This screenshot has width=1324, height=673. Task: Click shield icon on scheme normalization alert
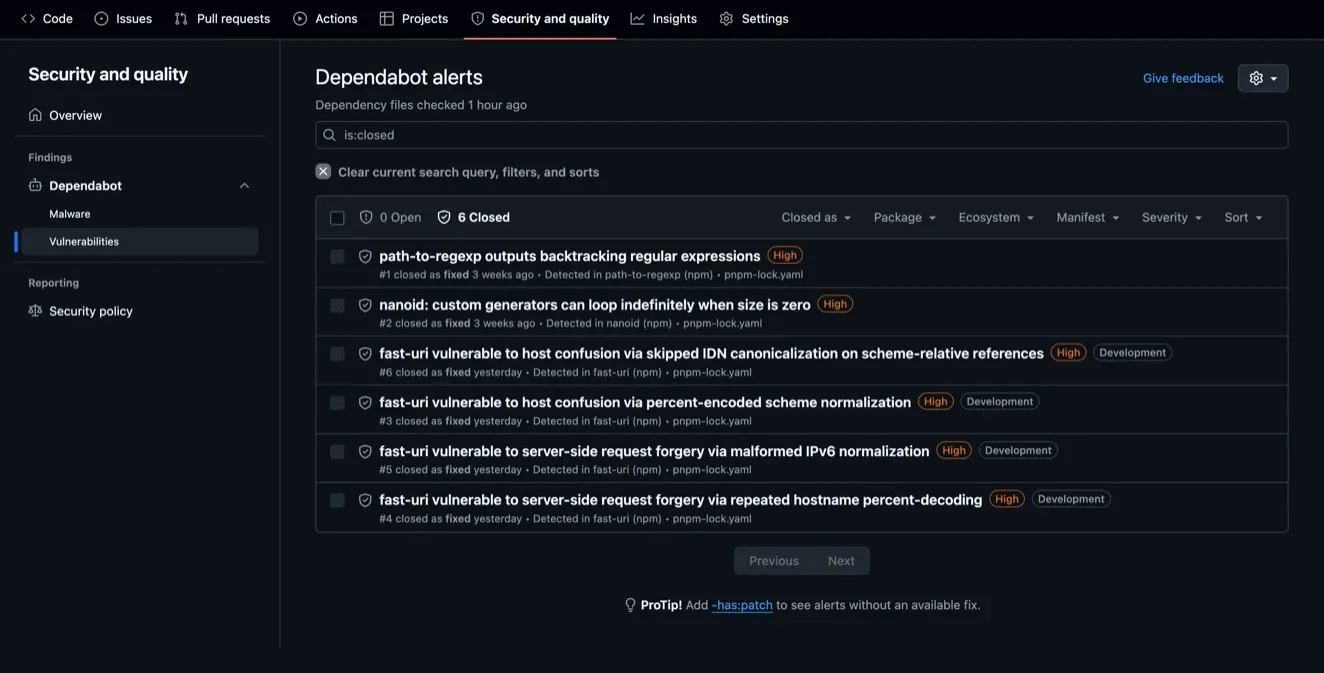pyautogui.click(x=365, y=403)
